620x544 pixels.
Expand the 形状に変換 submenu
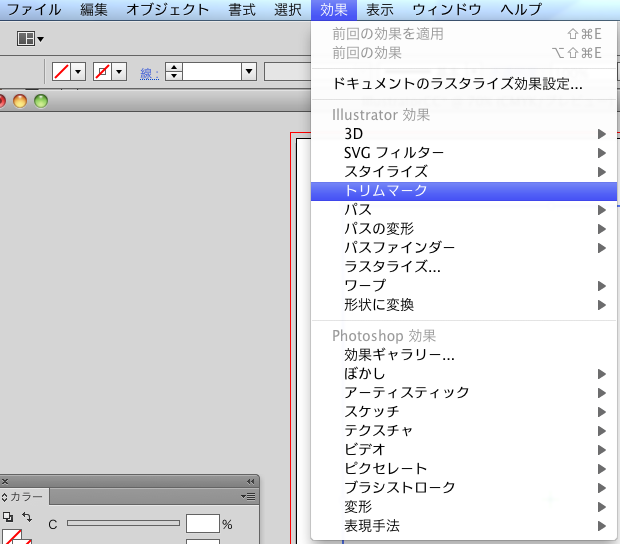point(464,304)
